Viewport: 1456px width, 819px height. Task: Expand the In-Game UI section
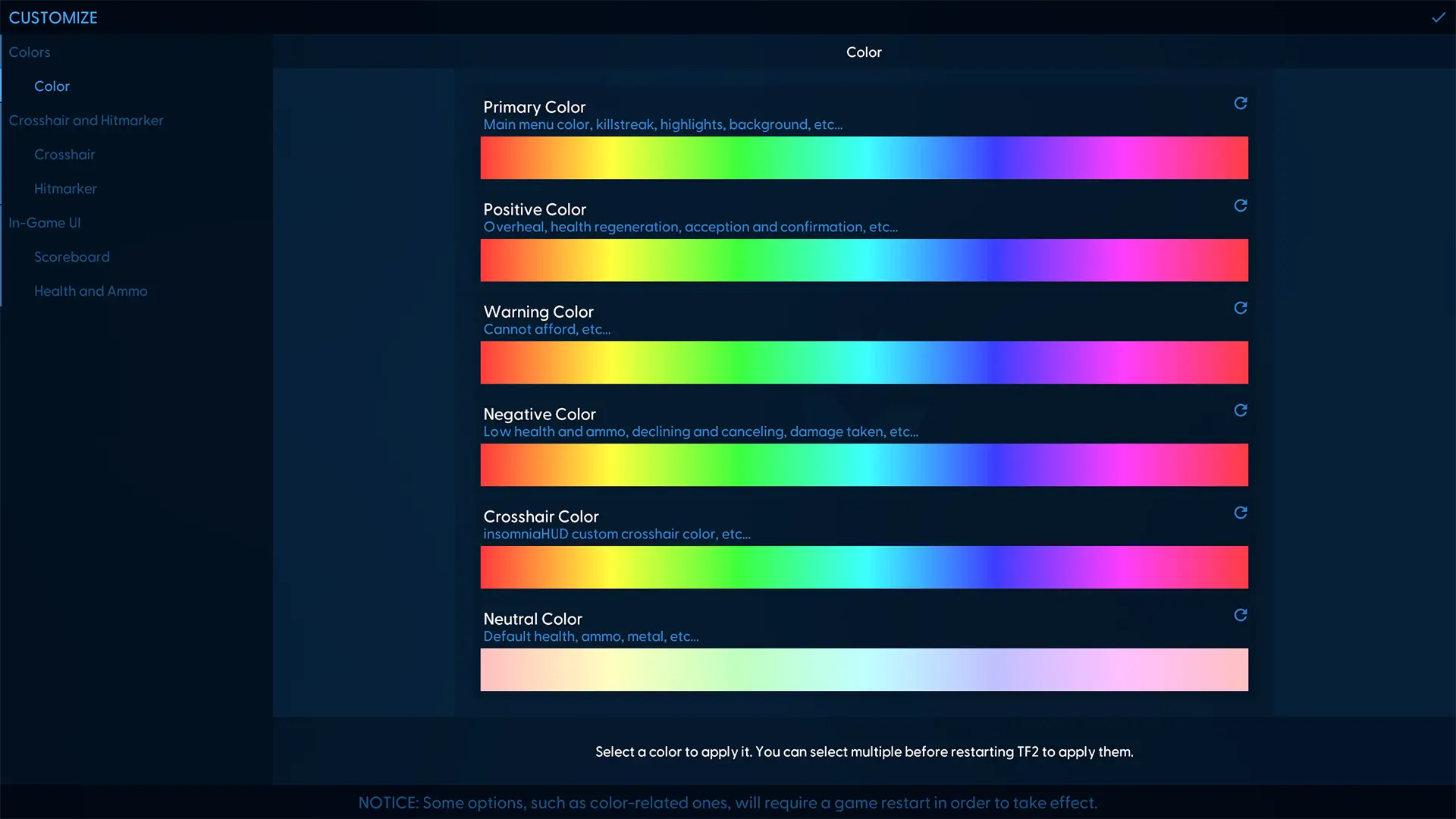[45, 222]
